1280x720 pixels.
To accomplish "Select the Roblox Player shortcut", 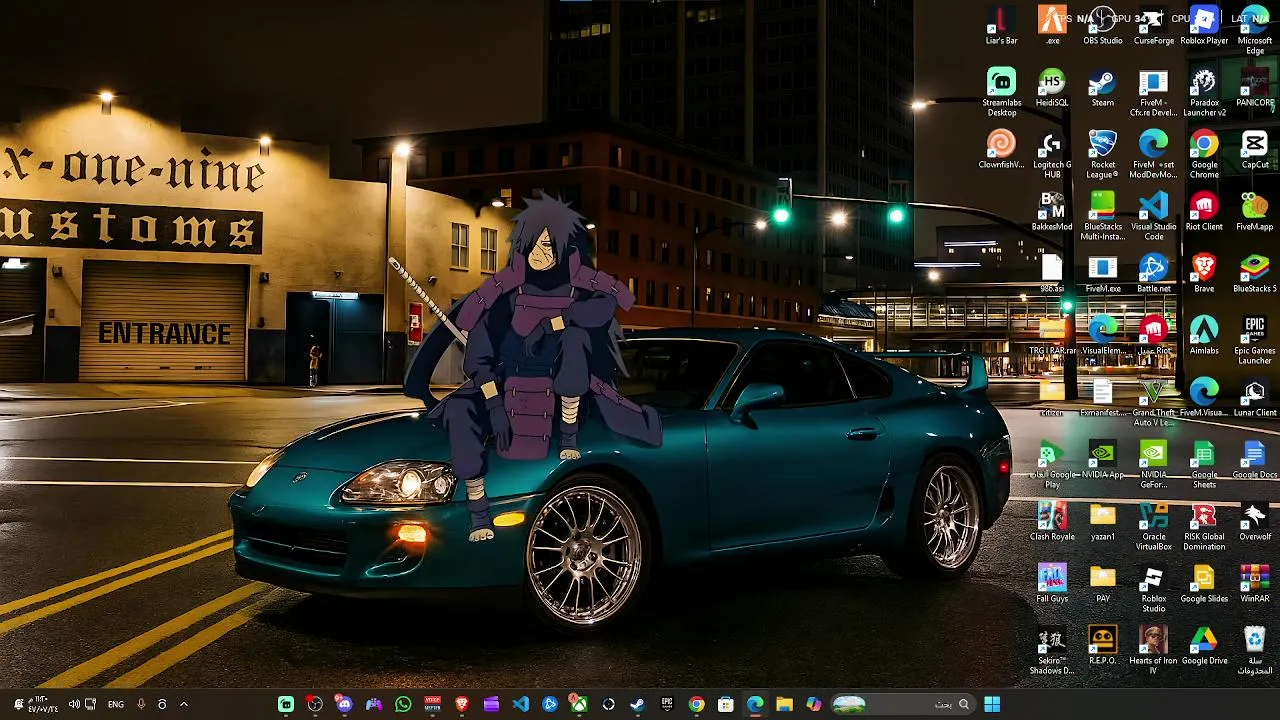I will (x=1204, y=26).
